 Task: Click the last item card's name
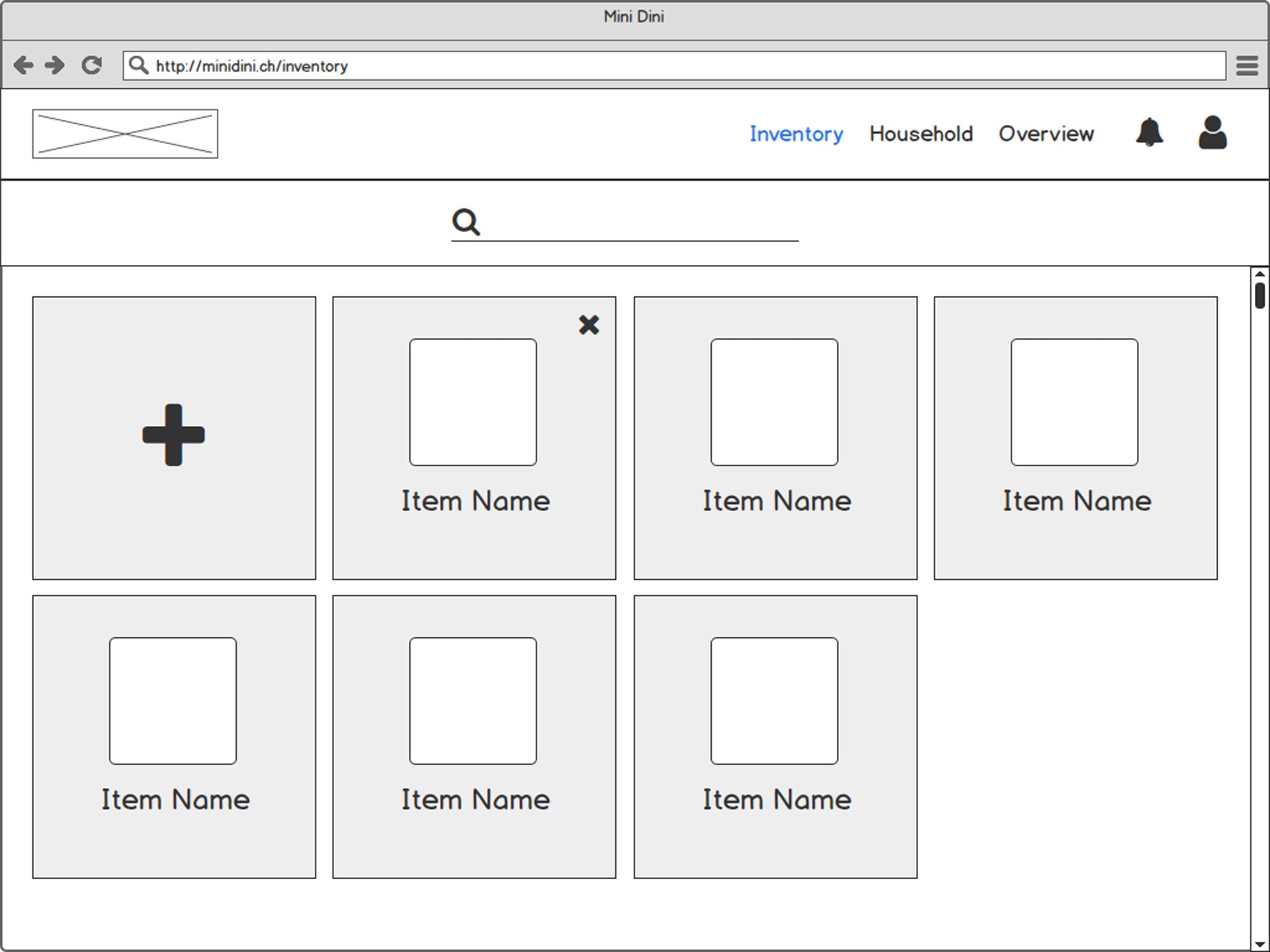point(776,800)
